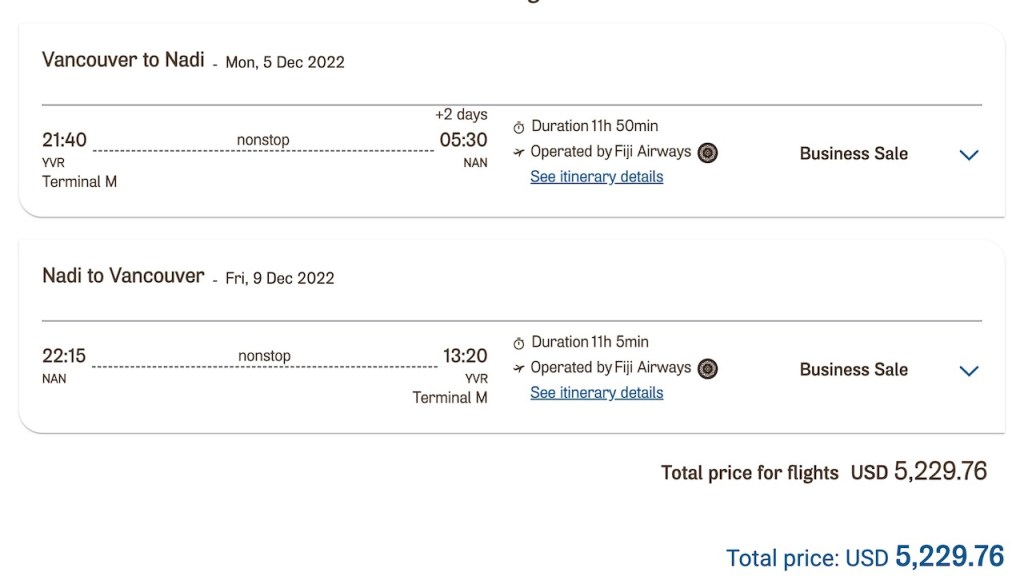This screenshot has width=1024, height=580.
Task: Click the 05:30 arrival time at NAN
Action: [463, 140]
